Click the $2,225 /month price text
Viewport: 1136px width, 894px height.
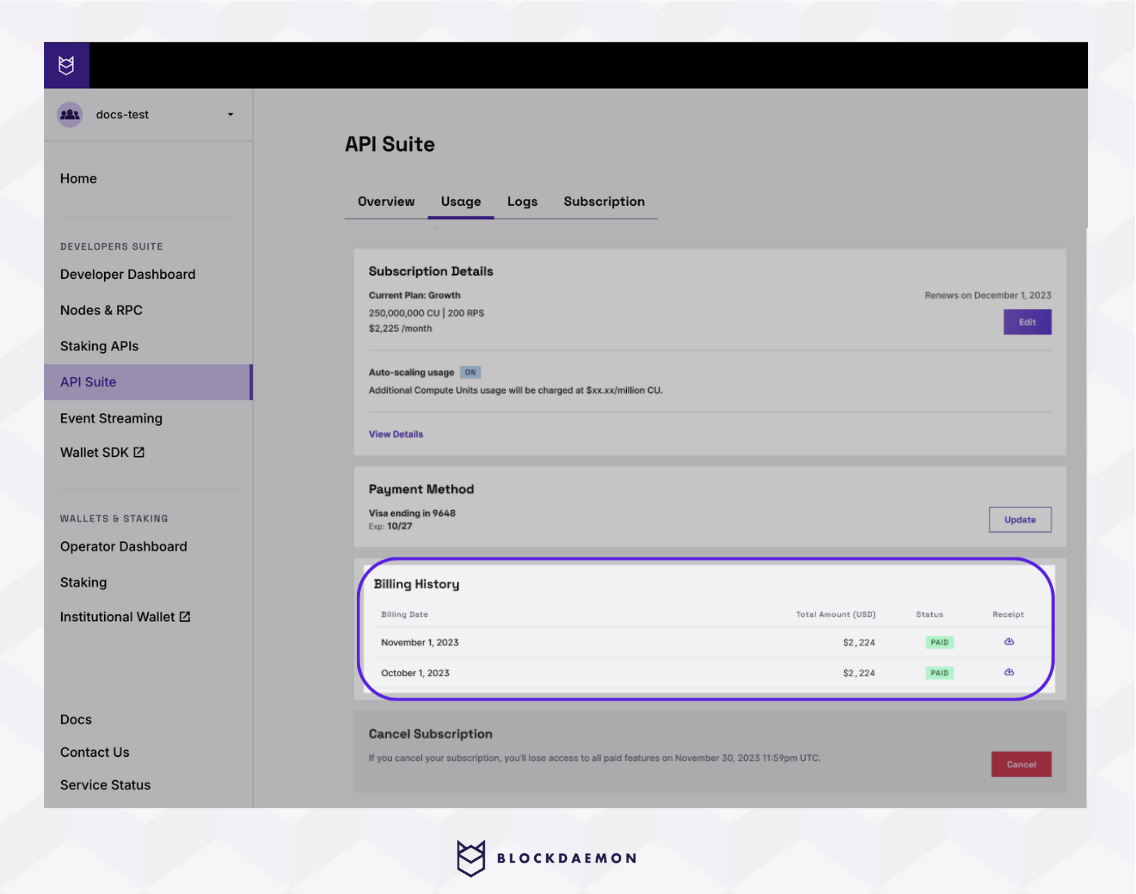[400, 328]
